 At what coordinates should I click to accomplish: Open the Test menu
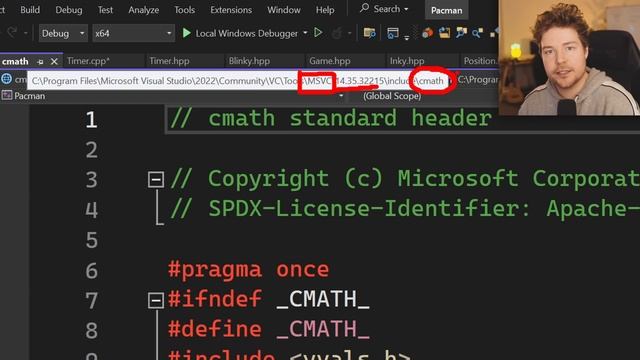pos(105,10)
